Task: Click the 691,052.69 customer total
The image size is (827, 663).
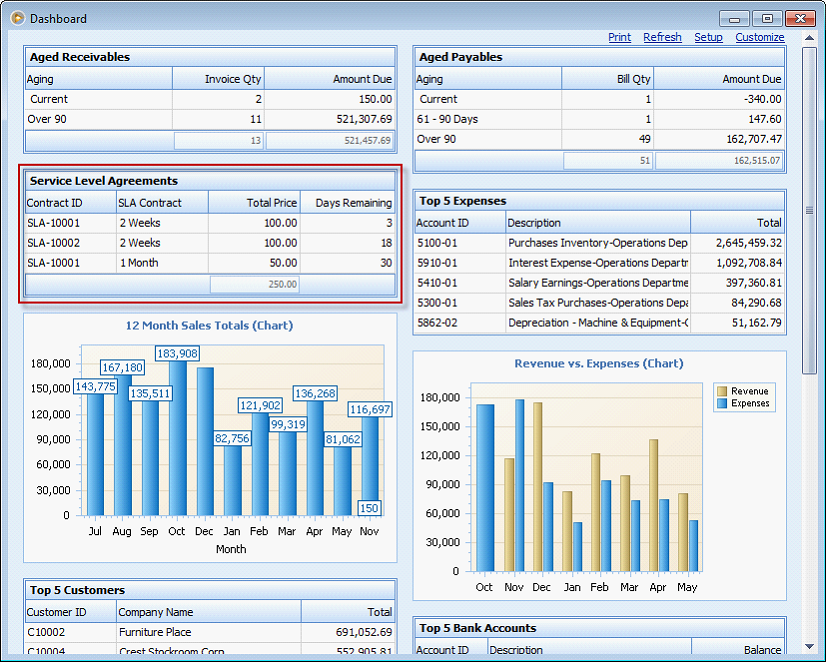Action: 364,632
